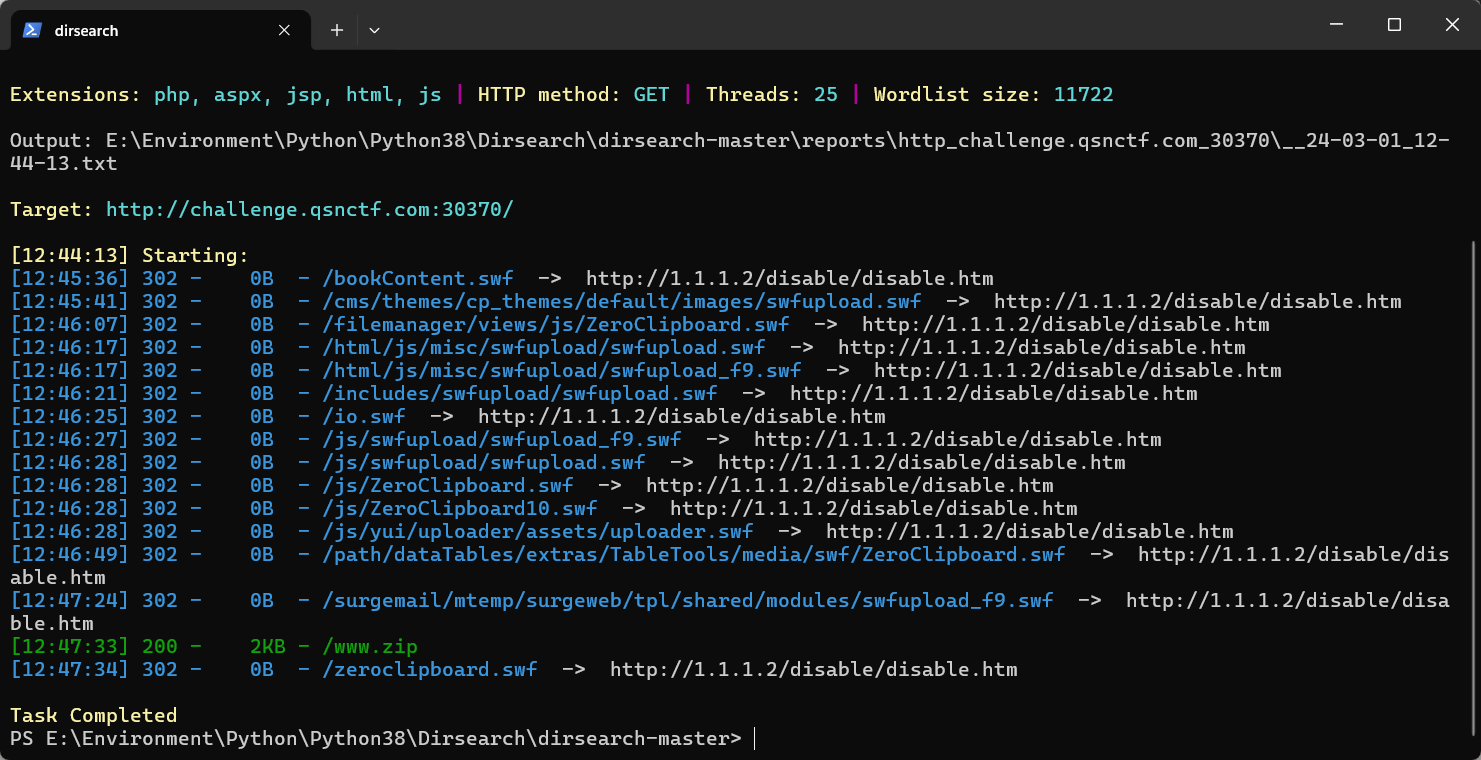Click the PowerShell icon on dirsearch tab
Image resolution: width=1481 pixels, height=760 pixels.
click(32, 30)
